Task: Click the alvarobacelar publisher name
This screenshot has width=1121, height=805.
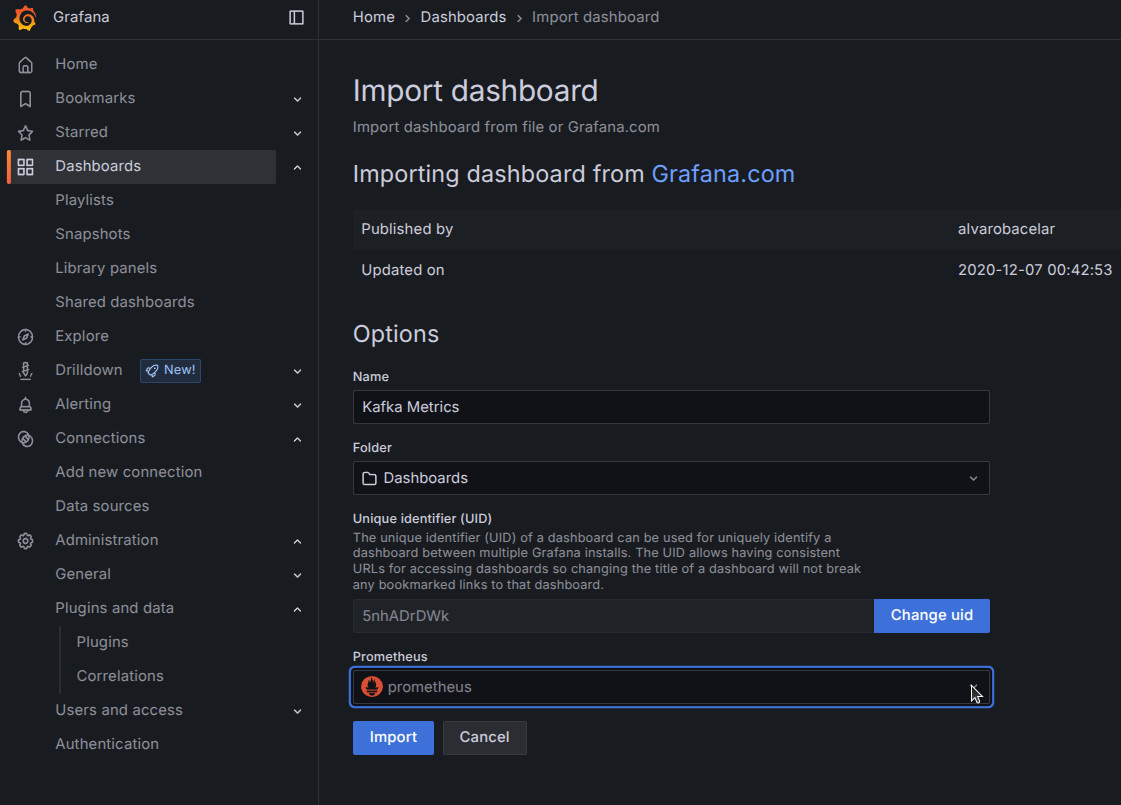Action: [x=1006, y=229]
